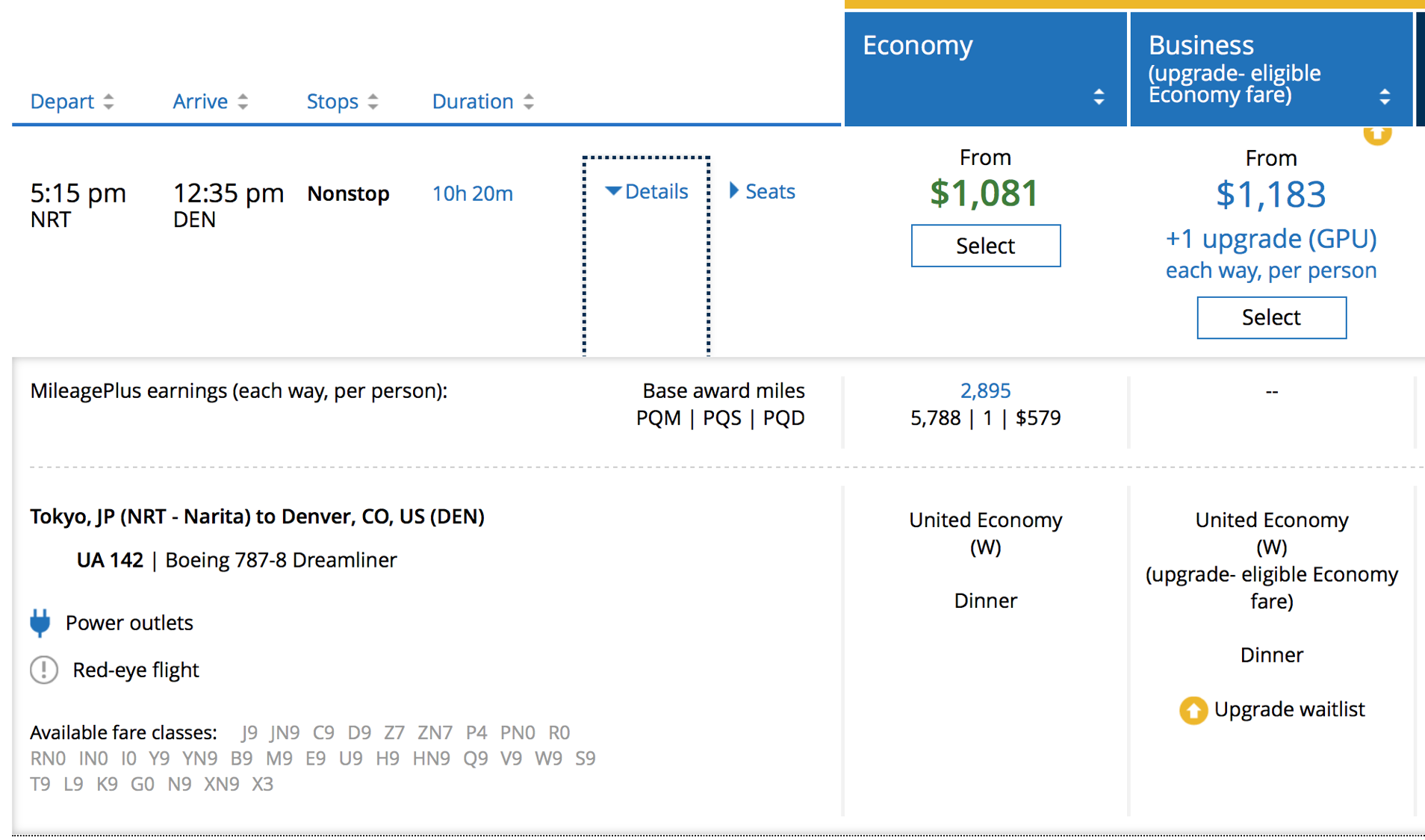1425x840 pixels.
Task: Select the $1,183 Business upgrade fare
Action: [1271, 318]
